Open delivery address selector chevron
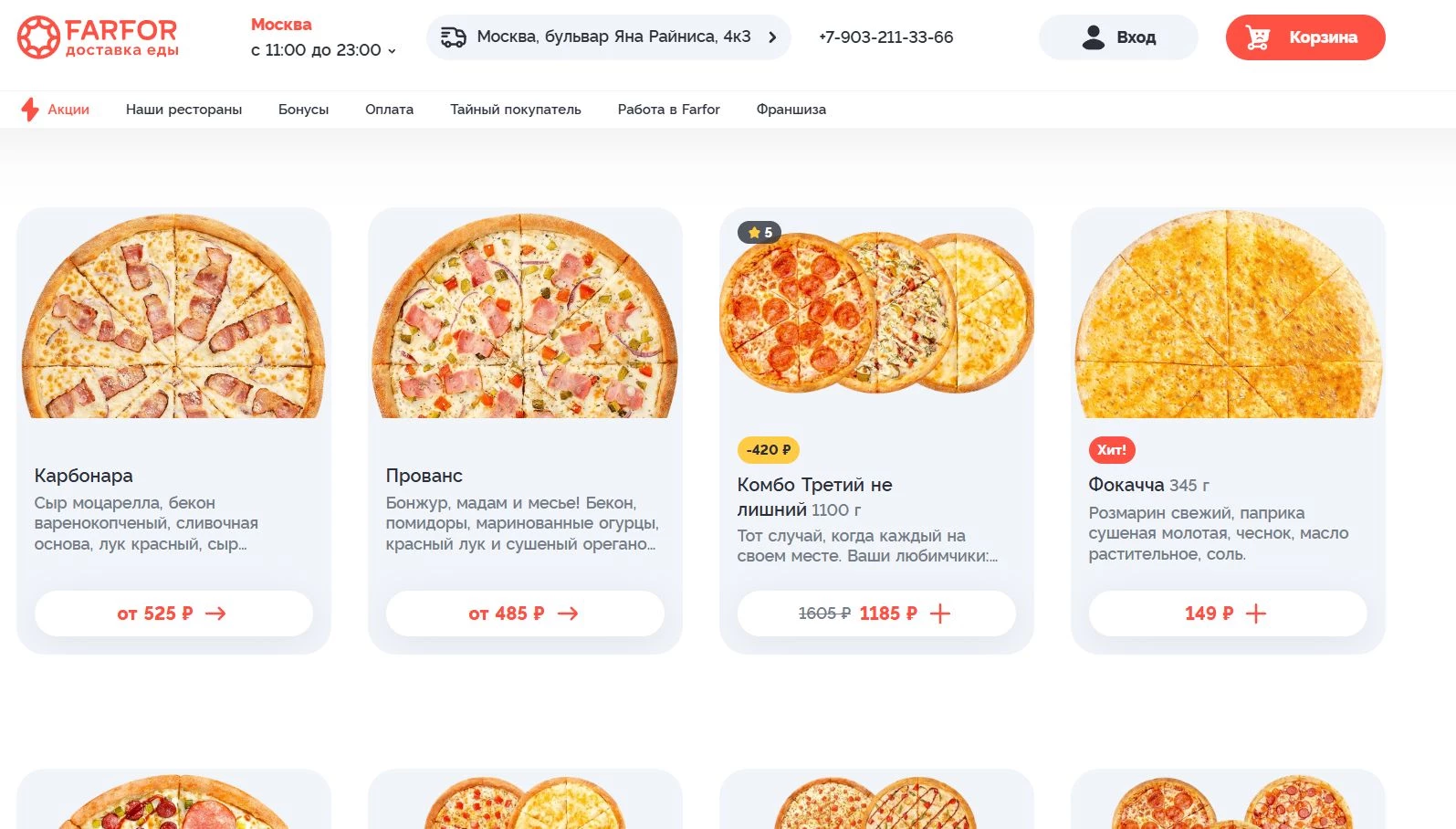 tap(772, 37)
